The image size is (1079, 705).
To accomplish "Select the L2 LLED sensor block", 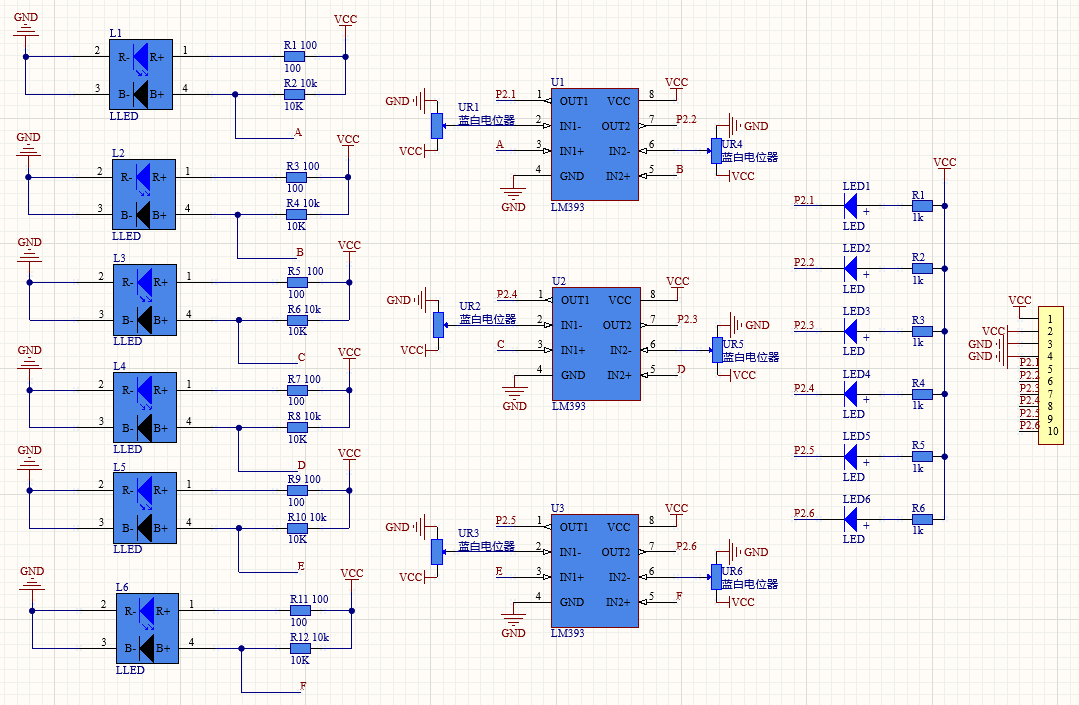I will (x=144, y=195).
